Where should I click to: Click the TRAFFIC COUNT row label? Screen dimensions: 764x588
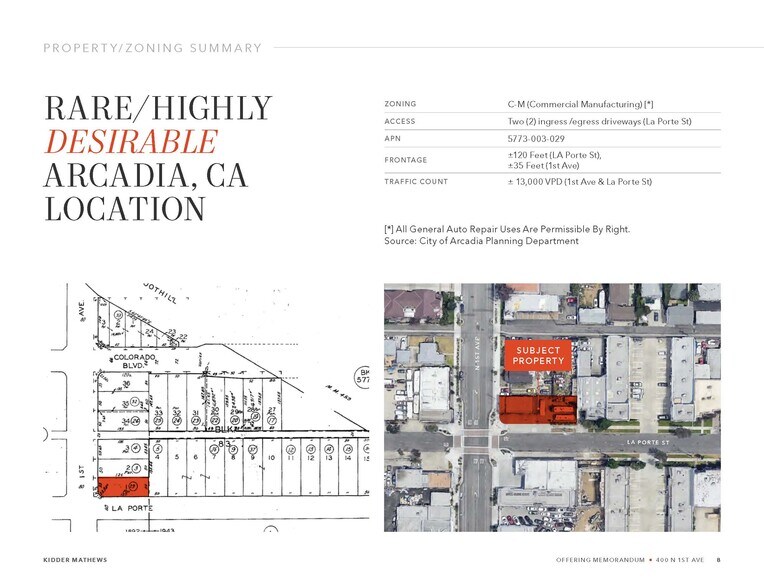416,181
